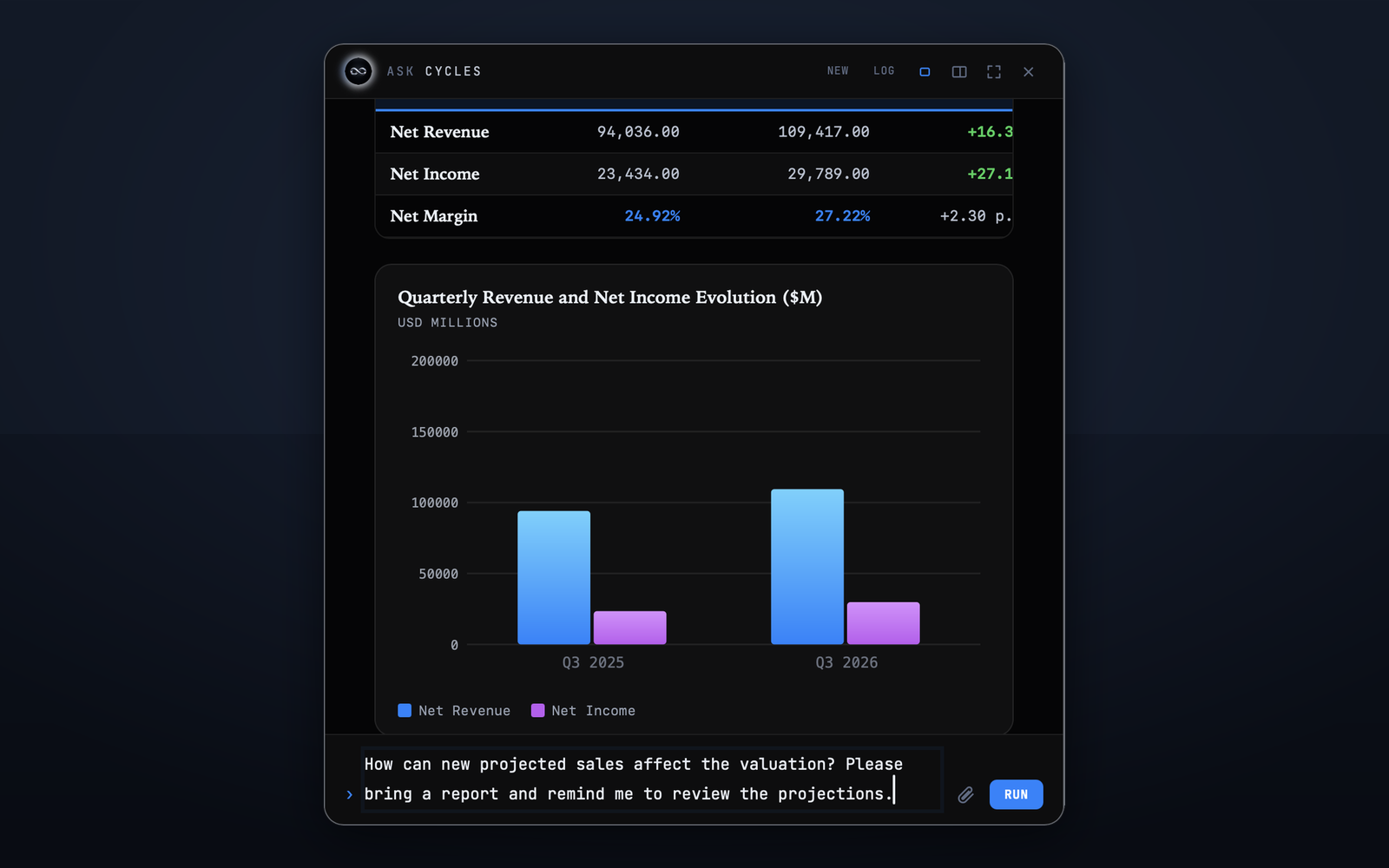
Task: Switch to compact single-pane view icon
Action: (x=925, y=72)
